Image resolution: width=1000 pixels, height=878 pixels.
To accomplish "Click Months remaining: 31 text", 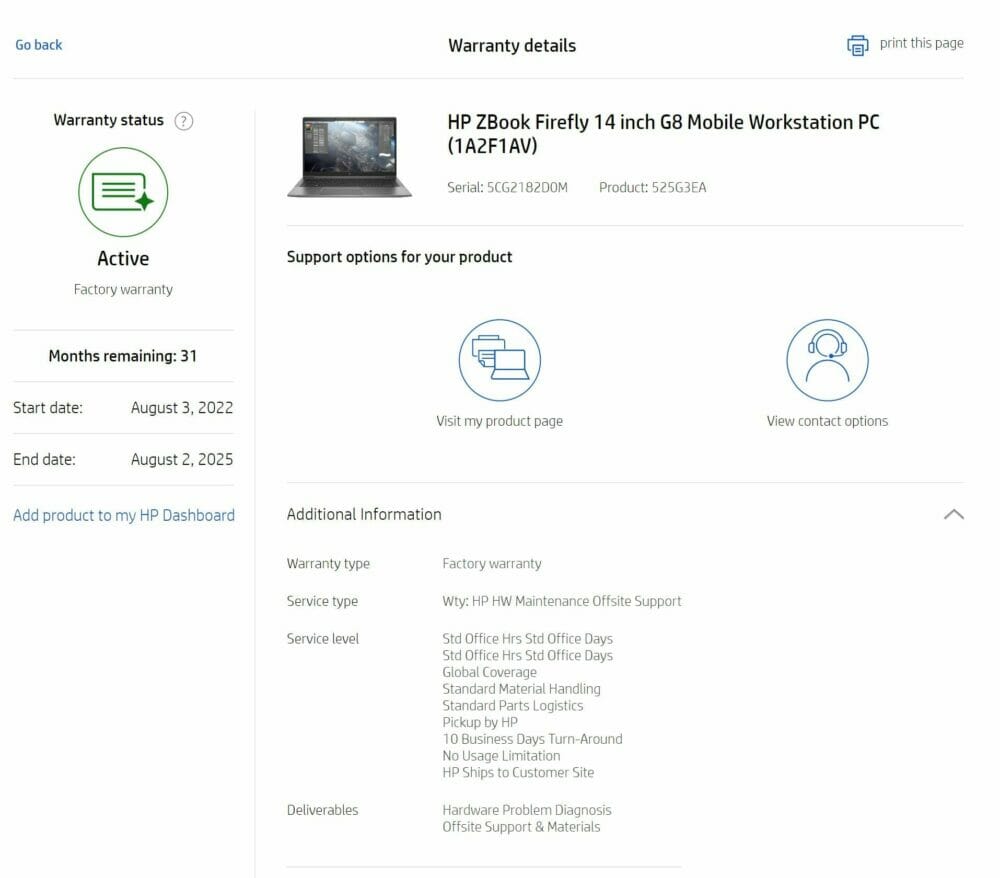I will [123, 356].
